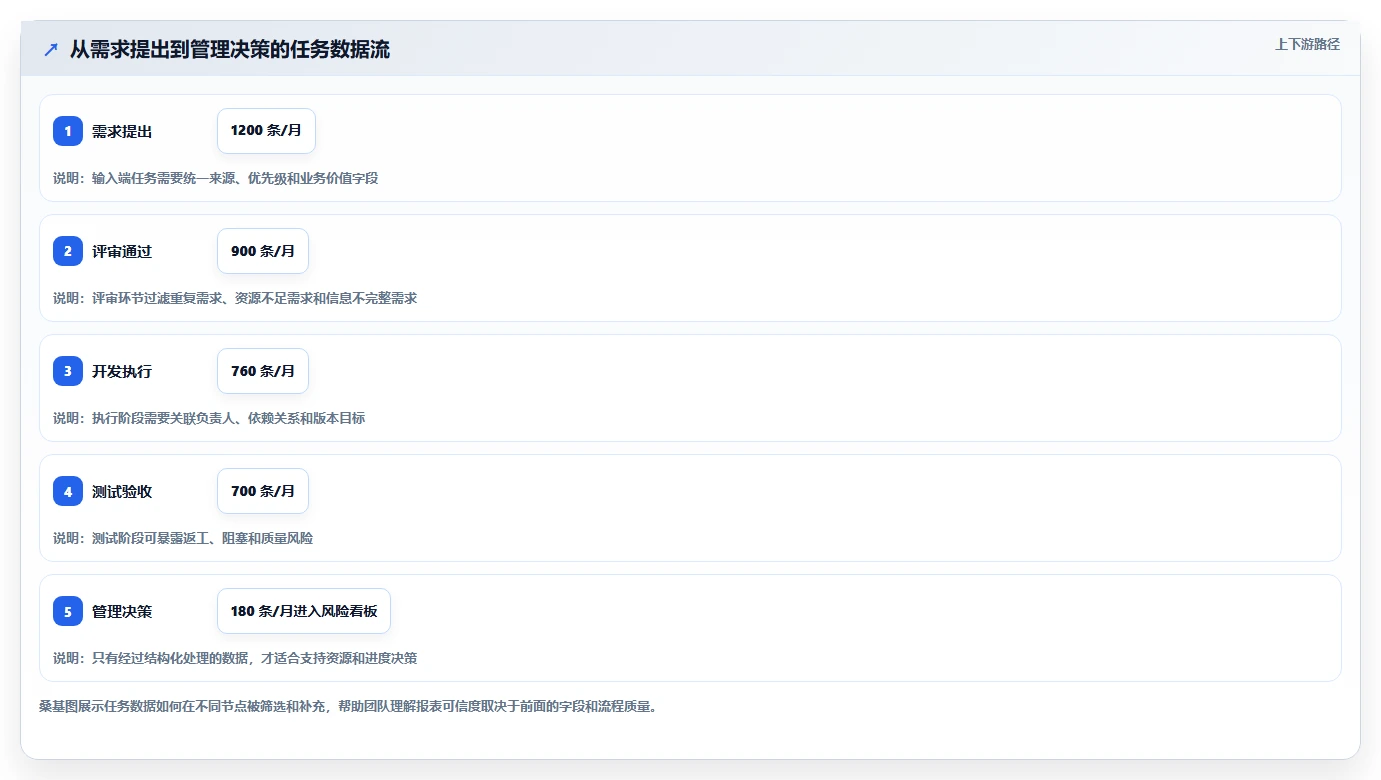Image resolution: width=1381 pixels, height=780 pixels.
Task: Click the 桑基图 footer caption
Action: click(348, 706)
